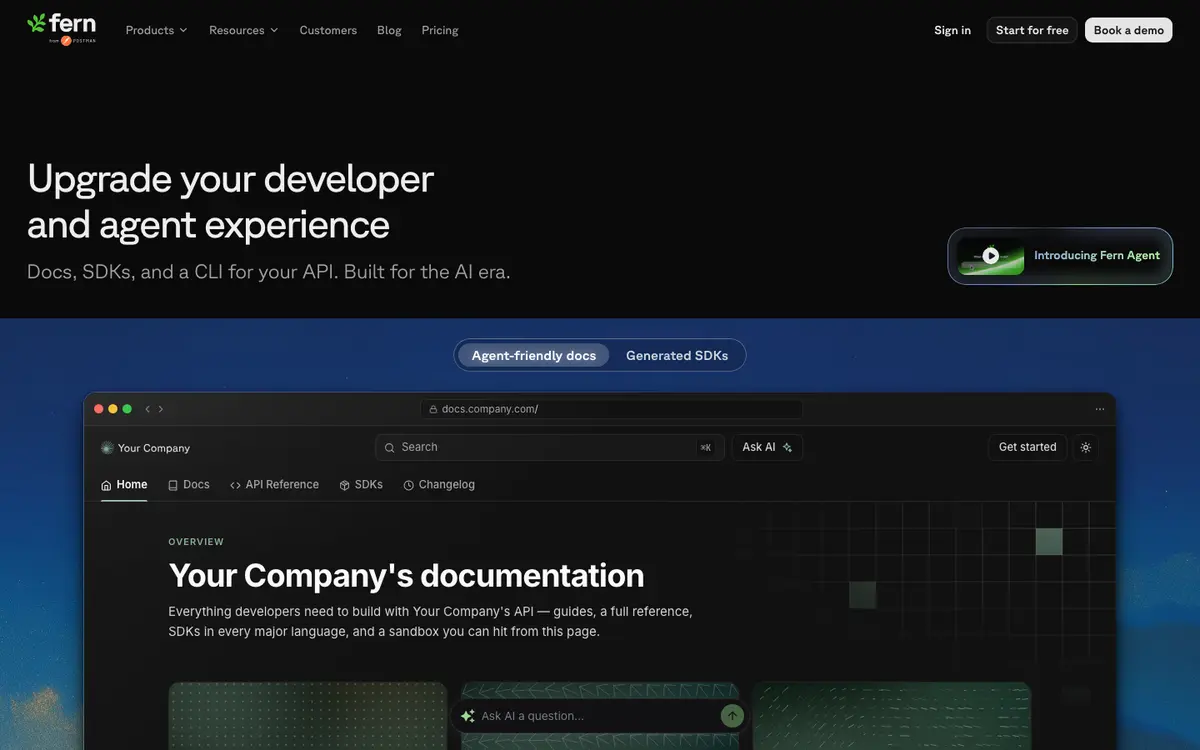Open the Changelog tab
This screenshot has height=750, width=1200.
pyautogui.click(x=439, y=485)
